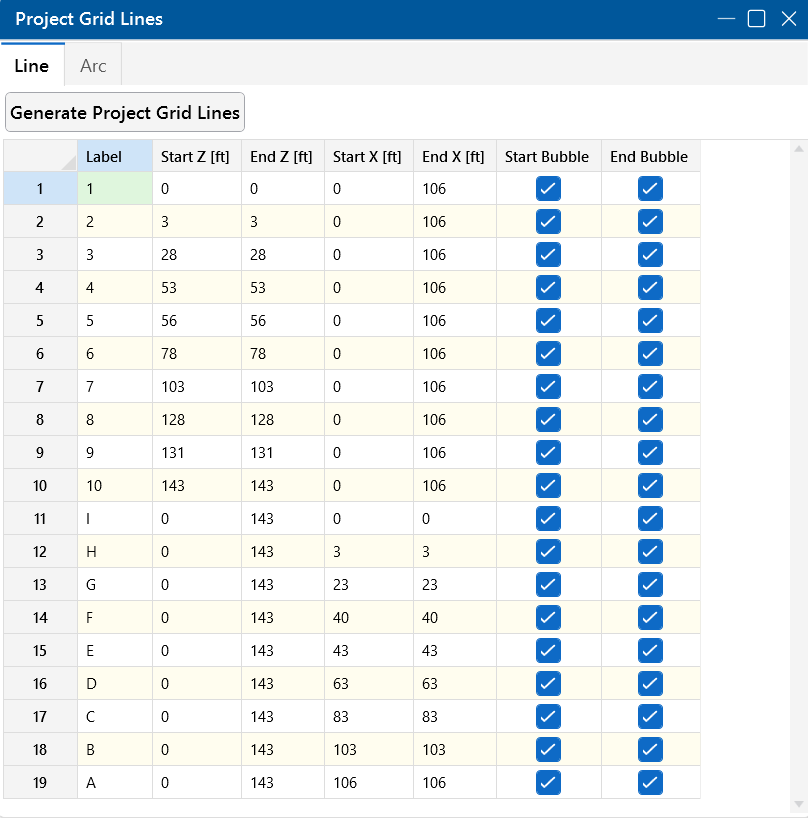Toggle End Bubble checkbox for row 5
Image resolution: width=808 pixels, height=818 pixels.
650,321
